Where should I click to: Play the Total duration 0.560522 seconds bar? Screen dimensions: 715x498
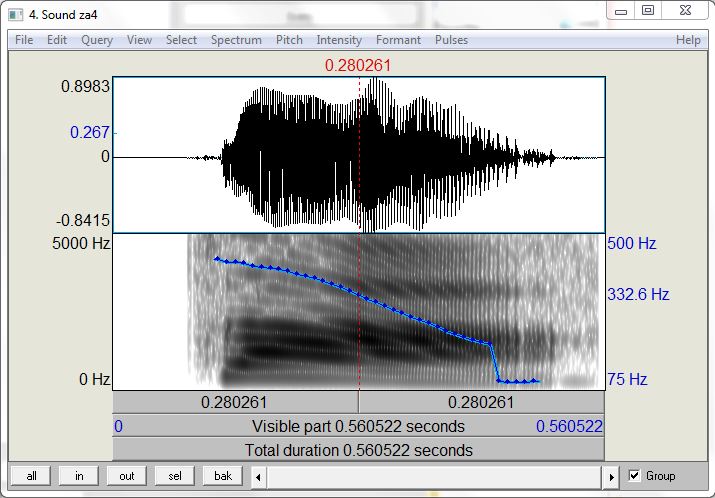tap(358, 450)
